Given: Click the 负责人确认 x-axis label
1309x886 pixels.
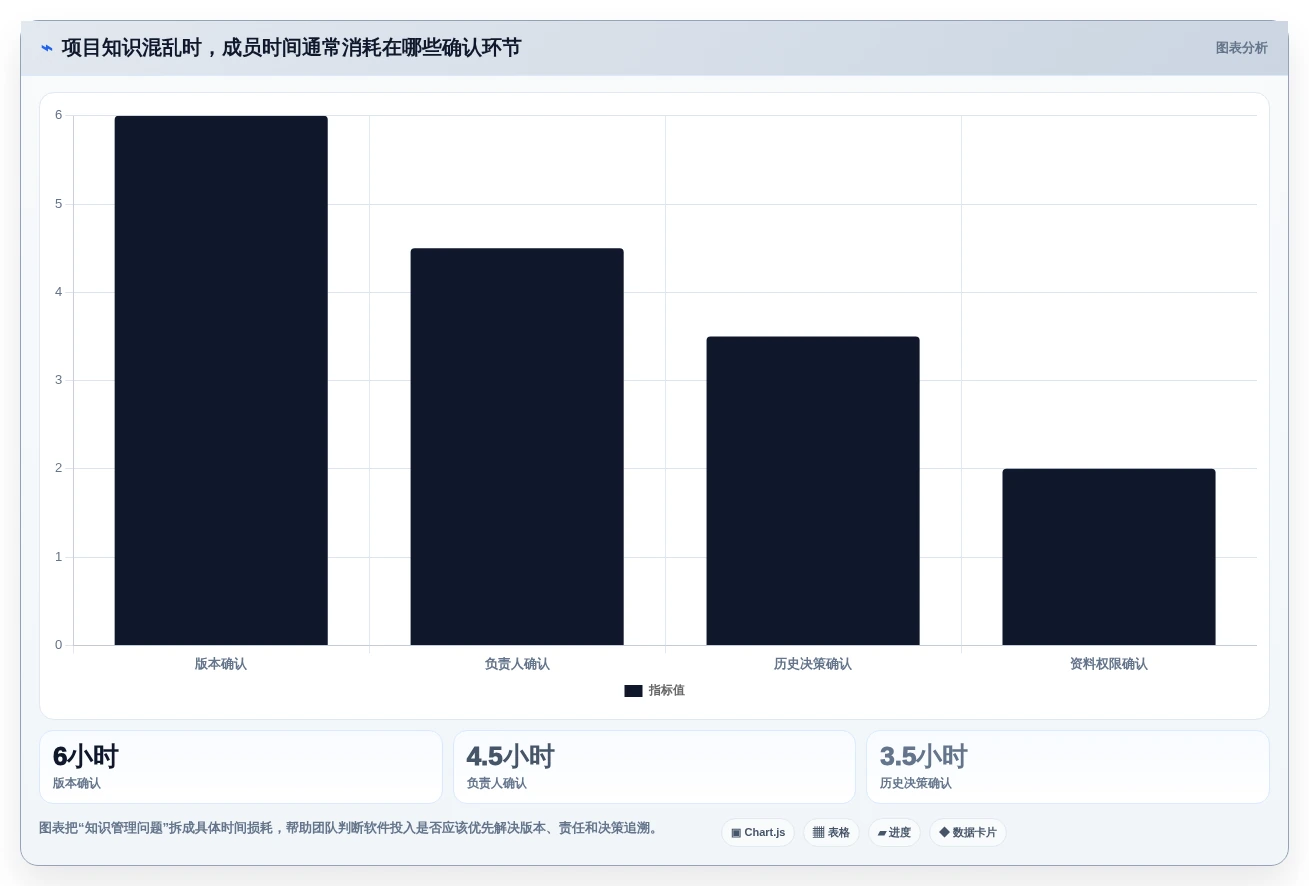Looking at the screenshot, I should pos(517,664).
